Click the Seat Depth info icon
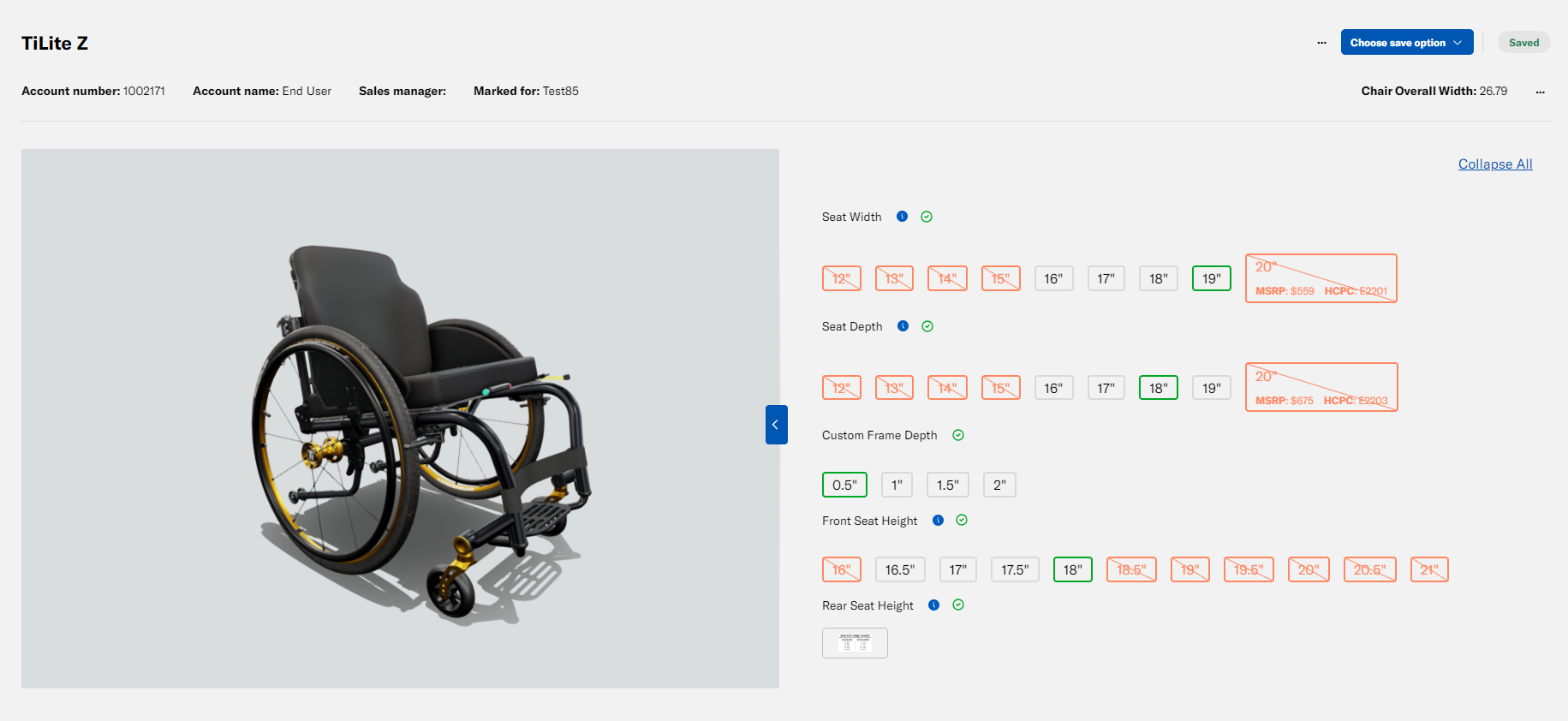 point(903,326)
